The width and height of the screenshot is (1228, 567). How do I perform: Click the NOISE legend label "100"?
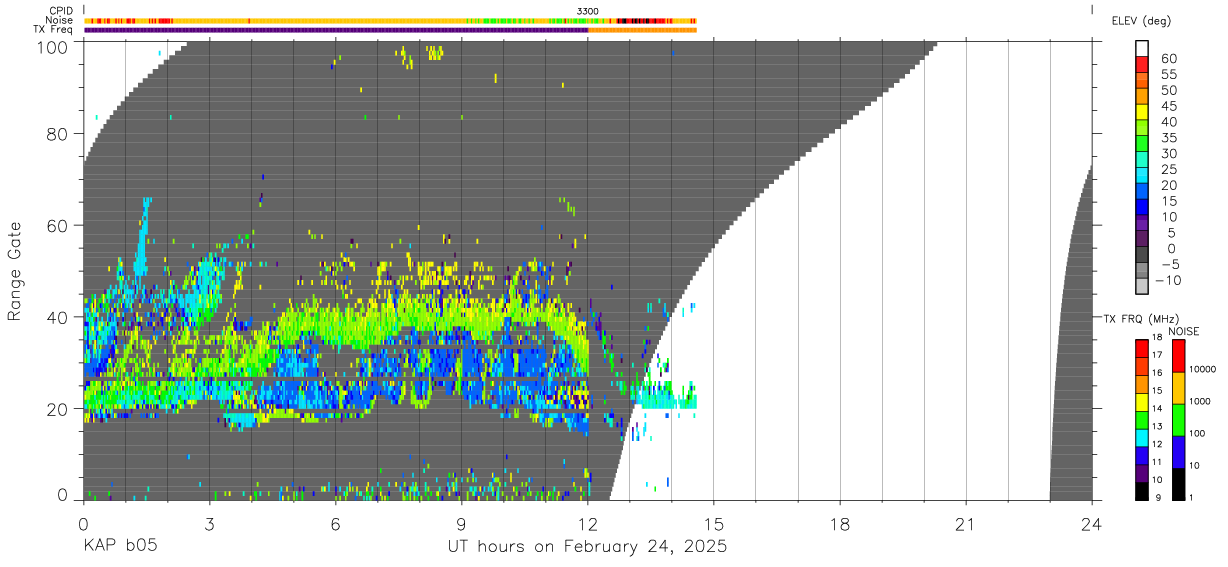(1197, 433)
